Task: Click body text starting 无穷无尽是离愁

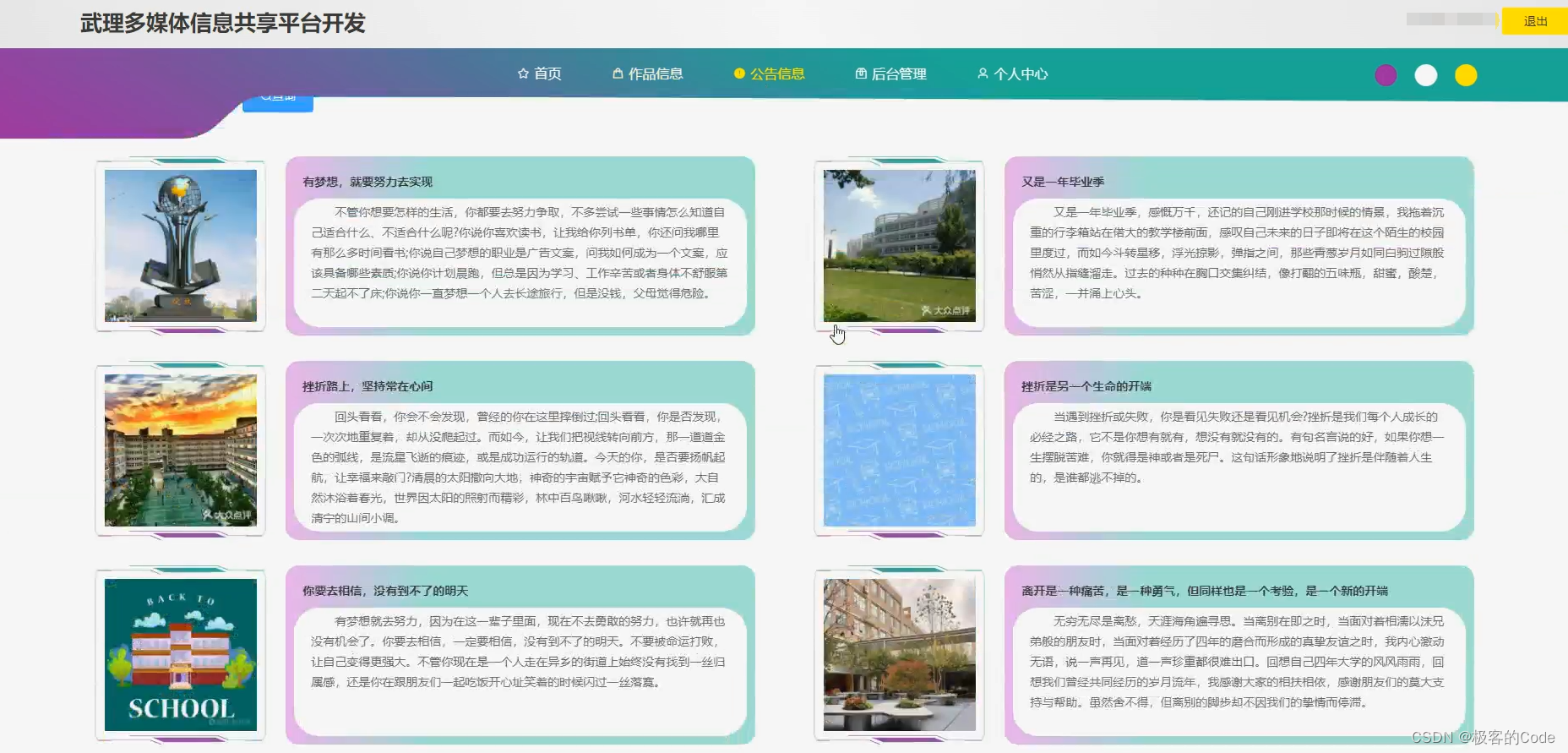Action: pyautogui.click(x=1238, y=662)
